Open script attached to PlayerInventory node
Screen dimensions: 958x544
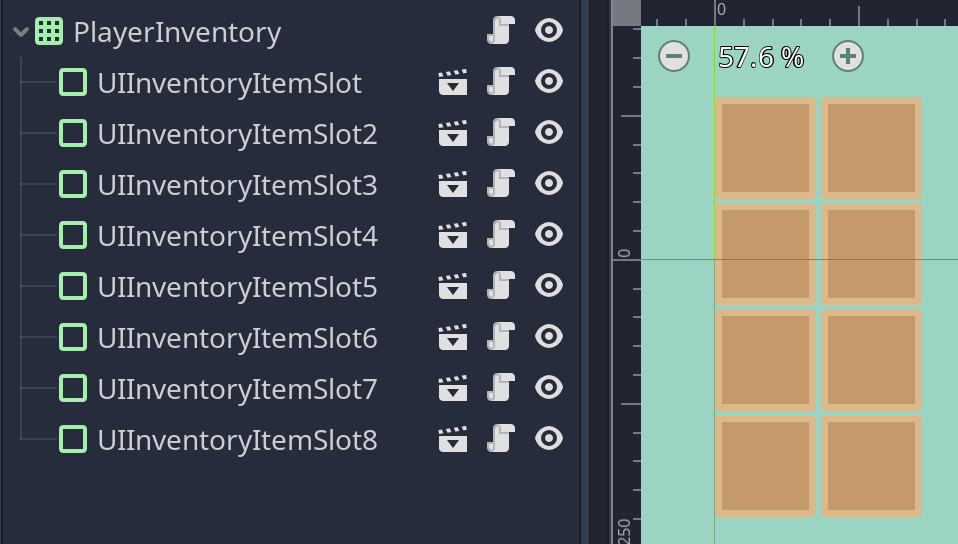500,31
